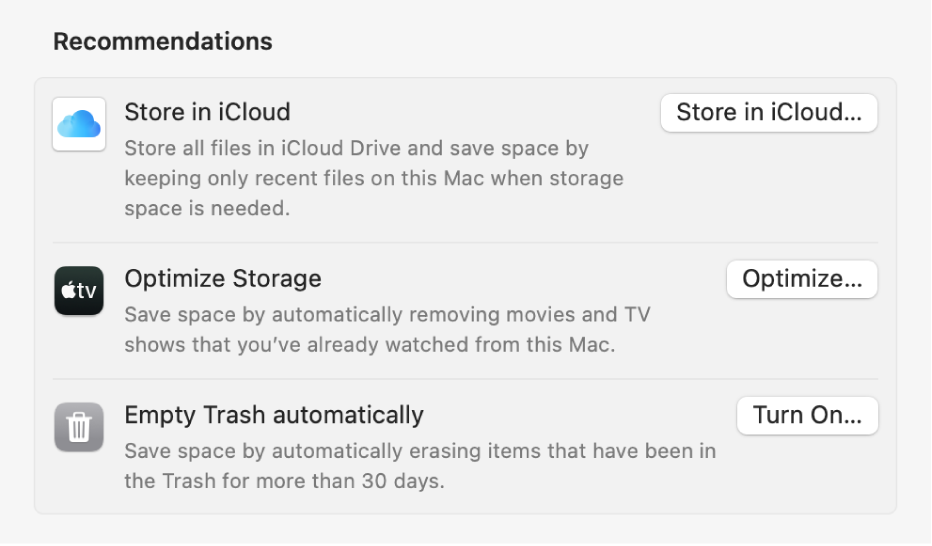Screen dimensions: 932x546
Task: Click the text "the Trash for more than 30 days."
Action: [284, 481]
